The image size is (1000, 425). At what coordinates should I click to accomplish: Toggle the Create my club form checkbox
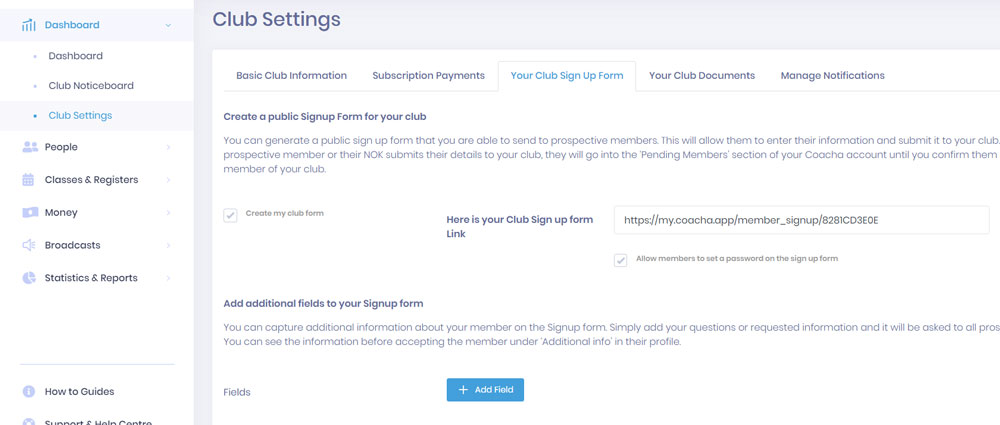[x=230, y=215]
